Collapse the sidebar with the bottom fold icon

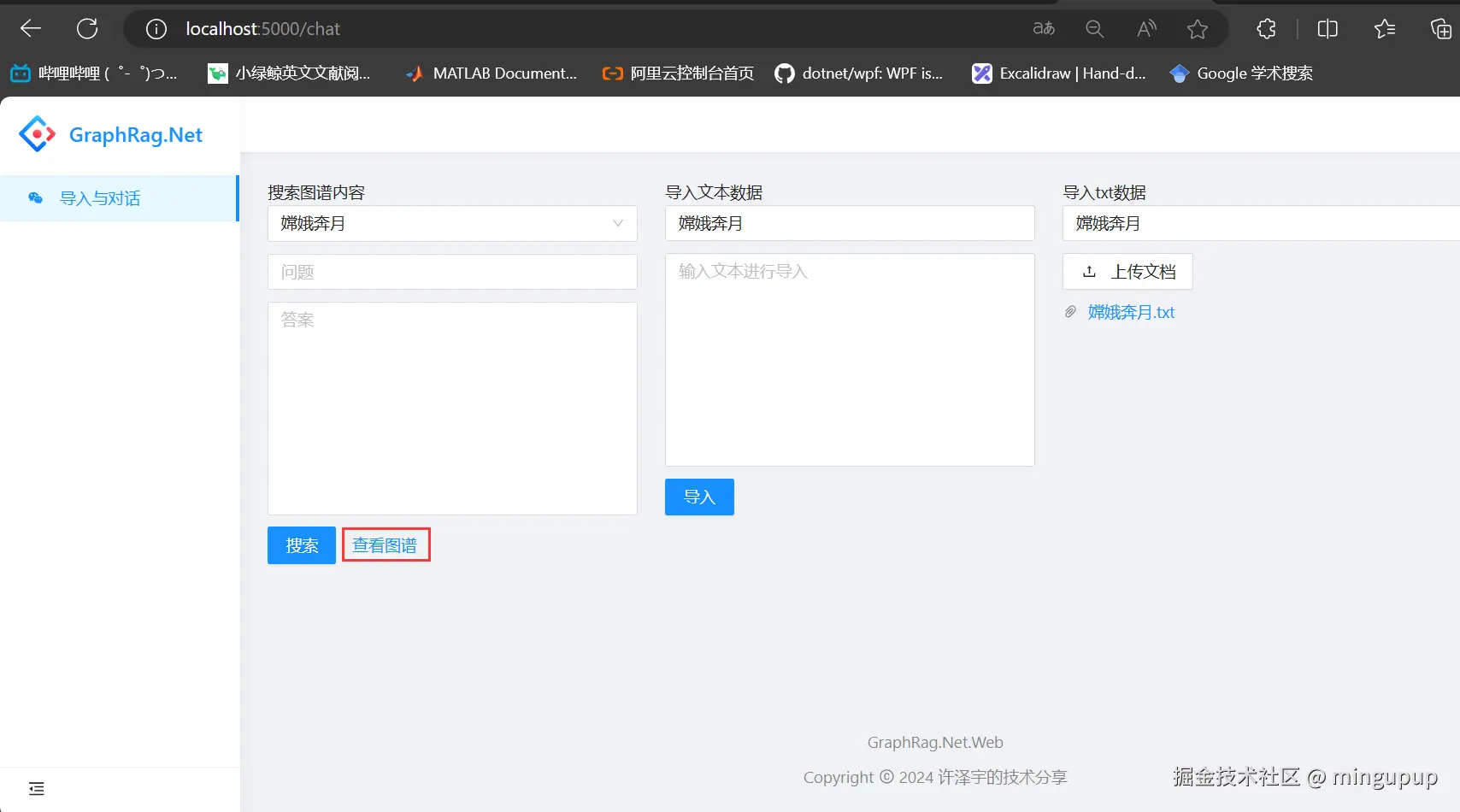click(36, 789)
